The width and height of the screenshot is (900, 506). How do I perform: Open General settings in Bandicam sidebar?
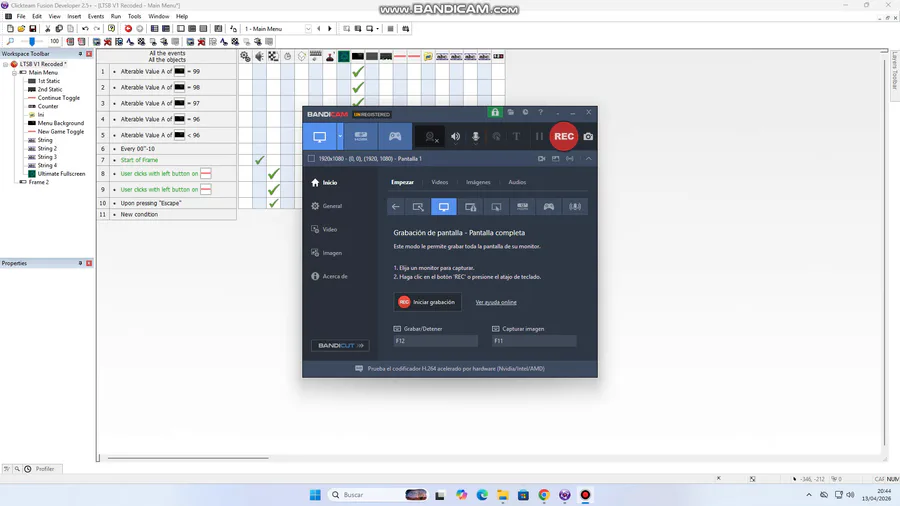(x=327, y=206)
